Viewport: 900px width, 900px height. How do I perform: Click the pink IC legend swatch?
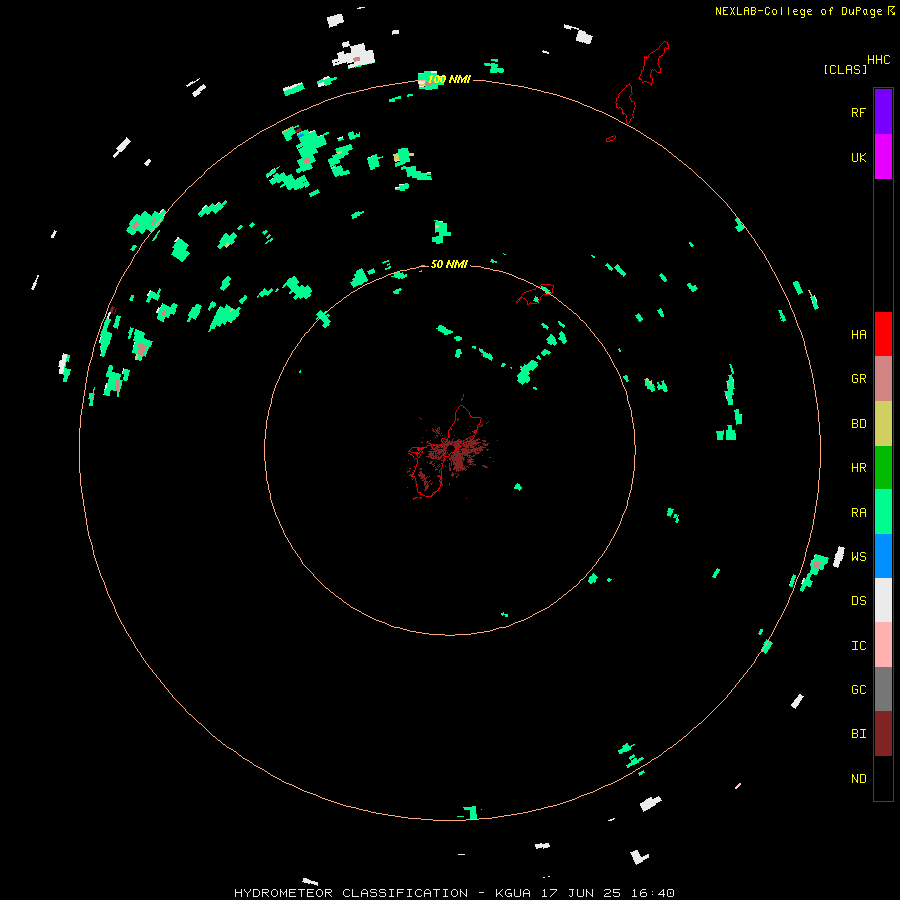(883, 645)
